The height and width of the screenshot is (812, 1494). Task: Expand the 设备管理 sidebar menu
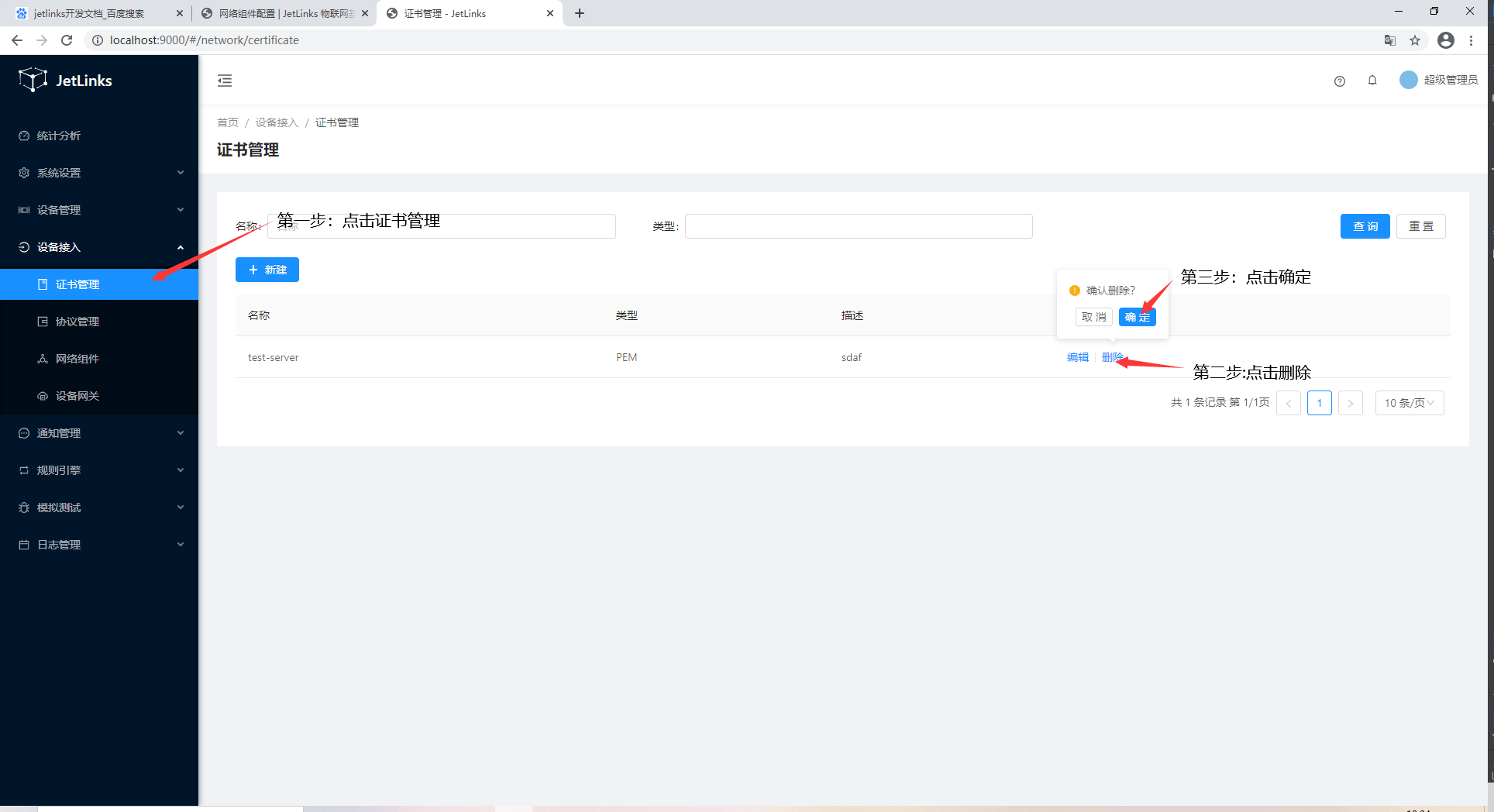click(x=99, y=210)
